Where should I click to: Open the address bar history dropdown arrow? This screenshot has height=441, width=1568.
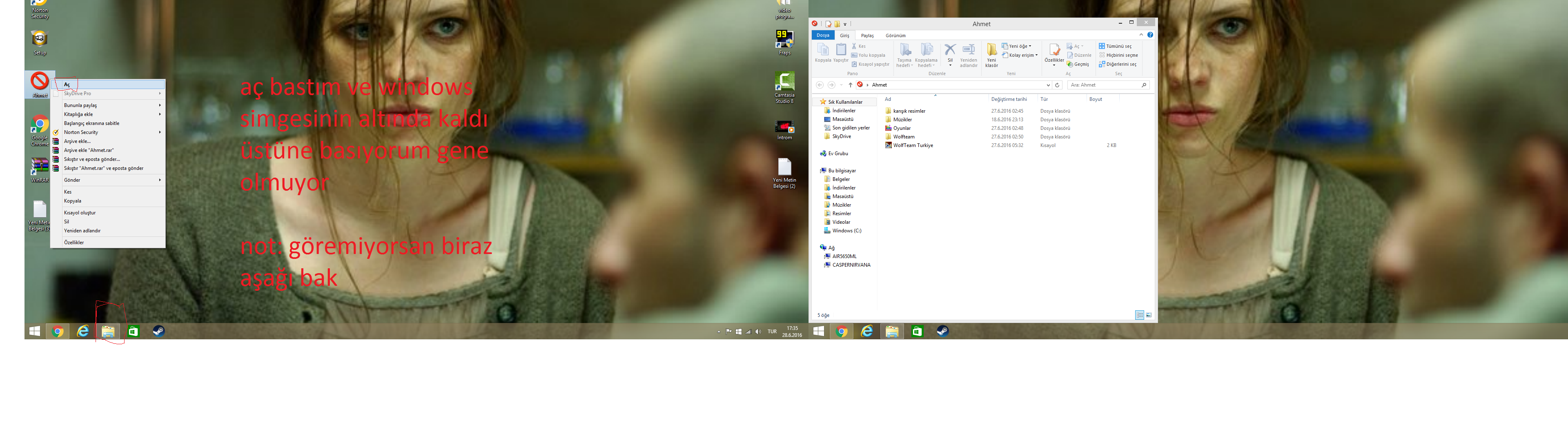coord(1048,85)
